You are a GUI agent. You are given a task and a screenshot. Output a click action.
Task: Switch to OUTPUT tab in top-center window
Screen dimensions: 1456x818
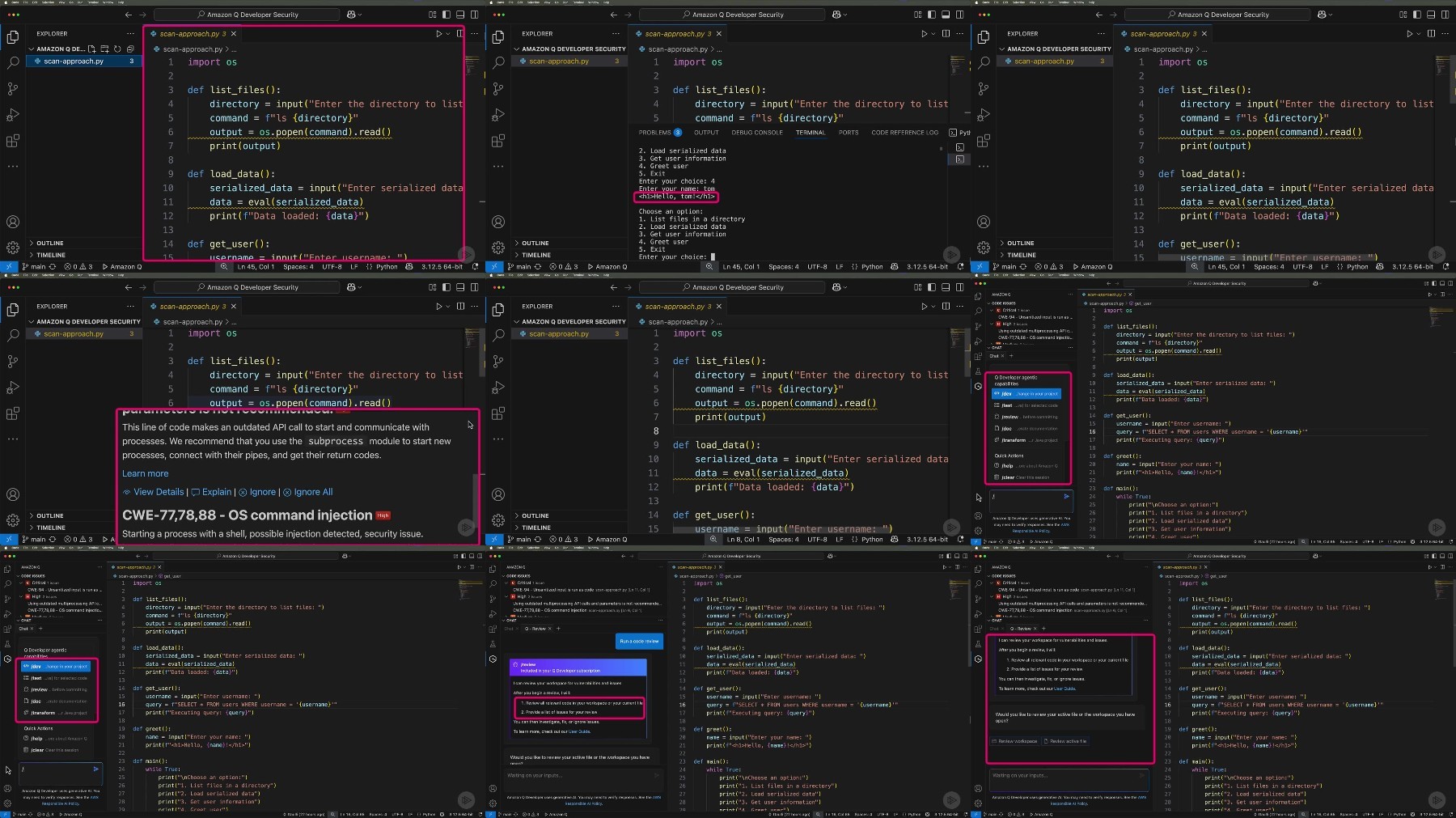coord(706,133)
